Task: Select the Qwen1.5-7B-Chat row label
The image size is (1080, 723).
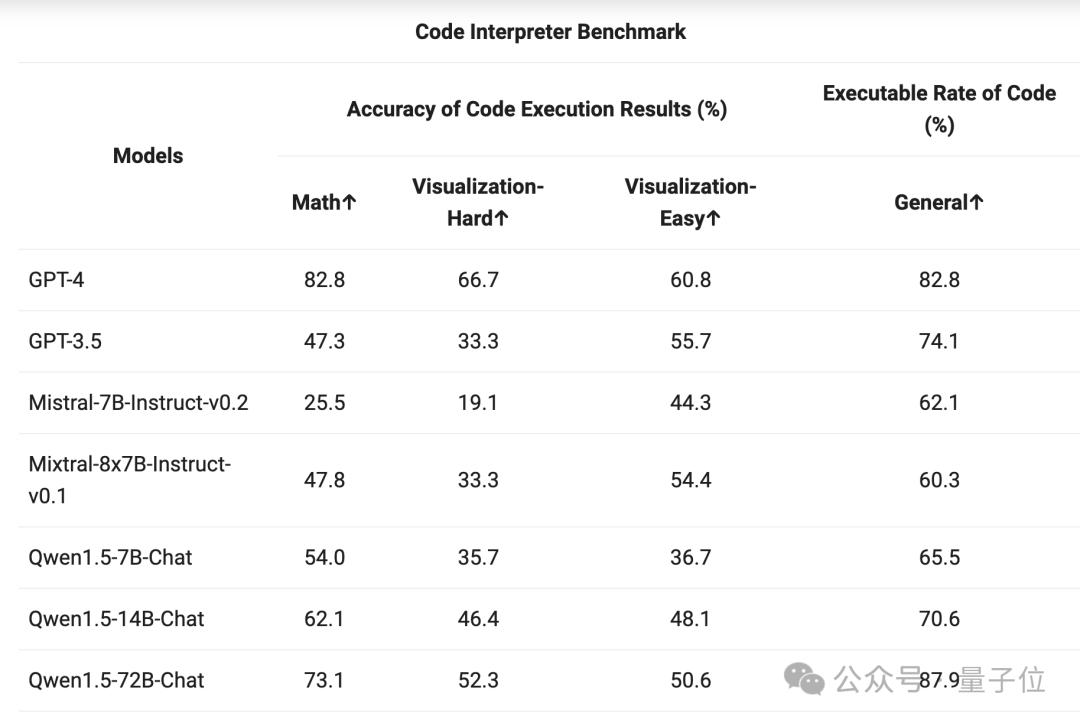Action: (x=110, y=557)
